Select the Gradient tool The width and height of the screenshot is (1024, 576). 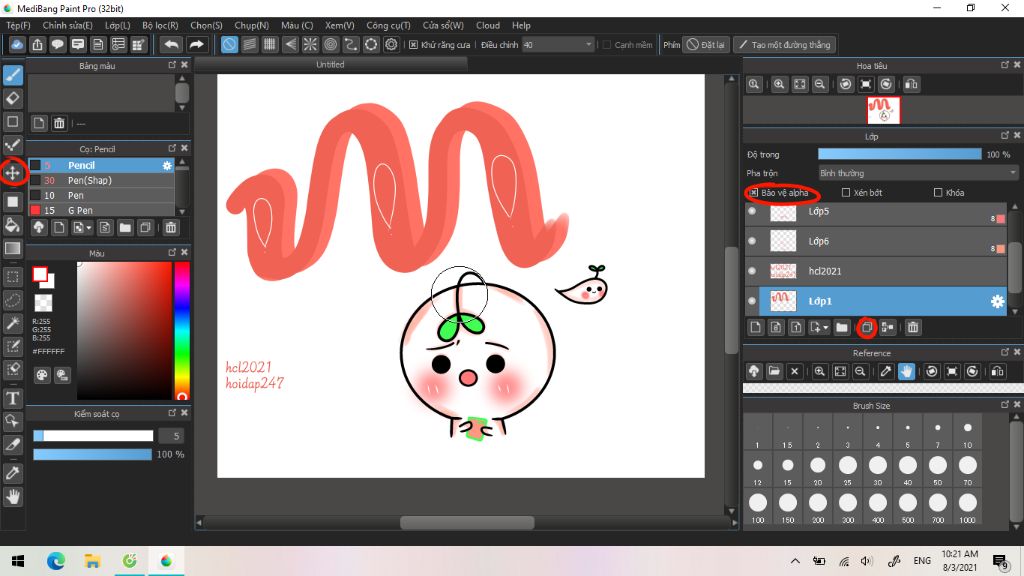tap(13, 248)
